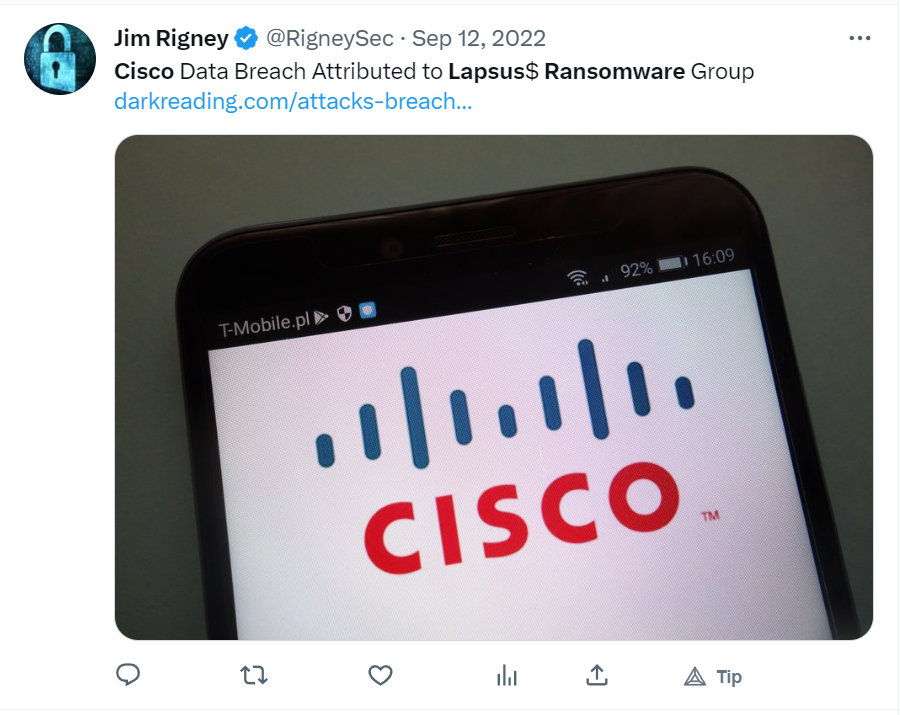This screenshot has height=715, width=900.
Task: Click bold word Lapsus$ in tweet
Action: coord(494,71)
